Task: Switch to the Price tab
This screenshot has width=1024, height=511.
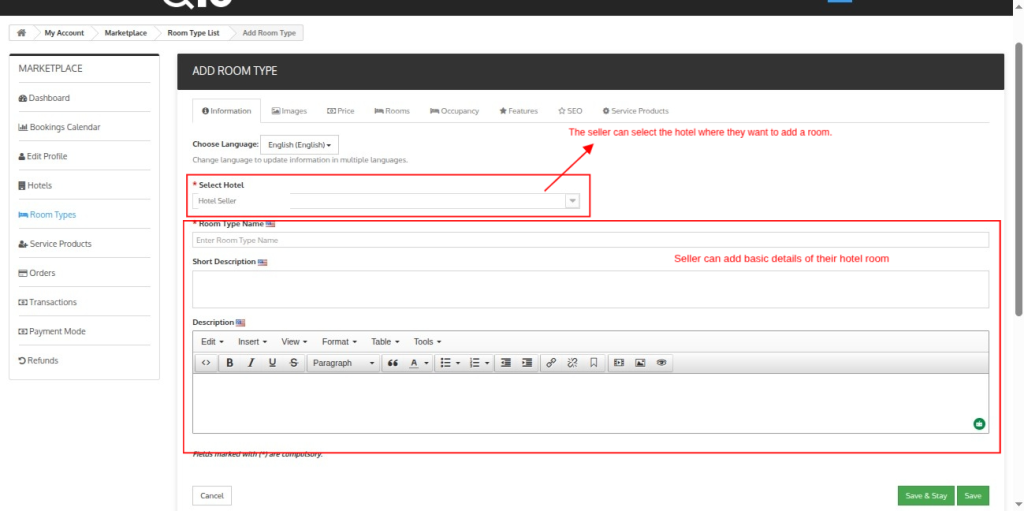Action: tap(341, 111)
